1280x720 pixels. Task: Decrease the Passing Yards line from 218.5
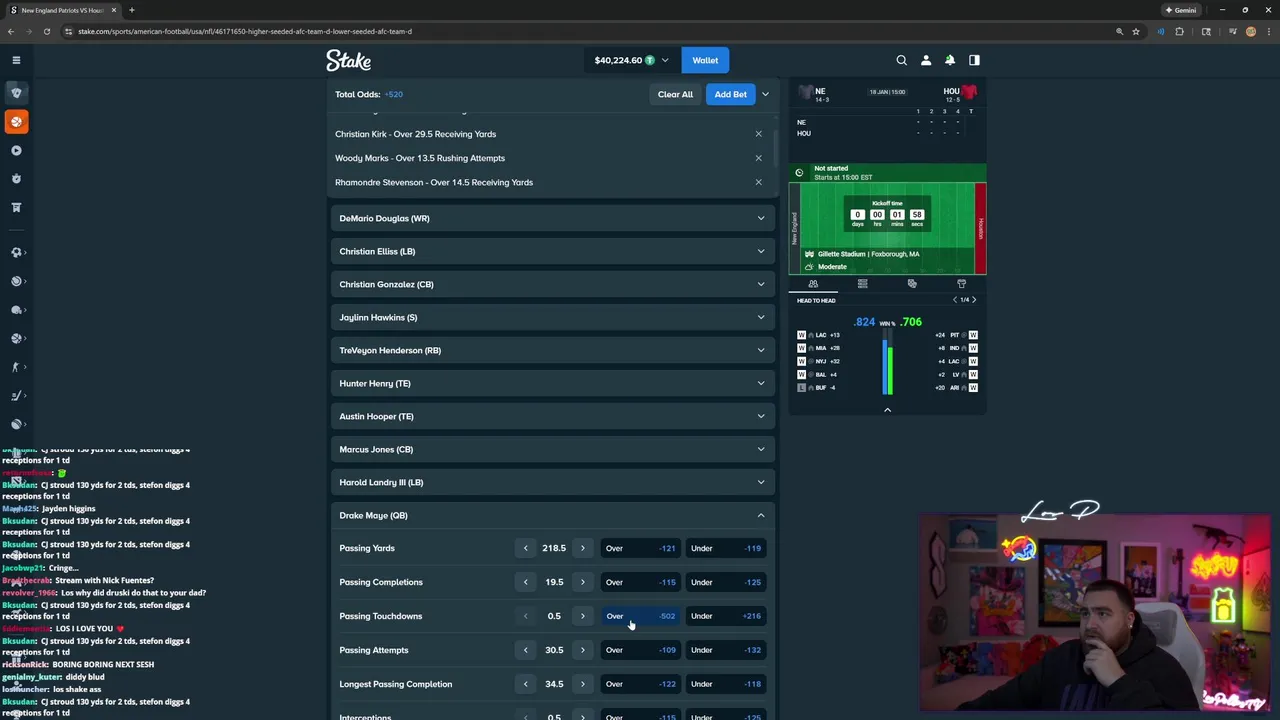tap(525, 548)
